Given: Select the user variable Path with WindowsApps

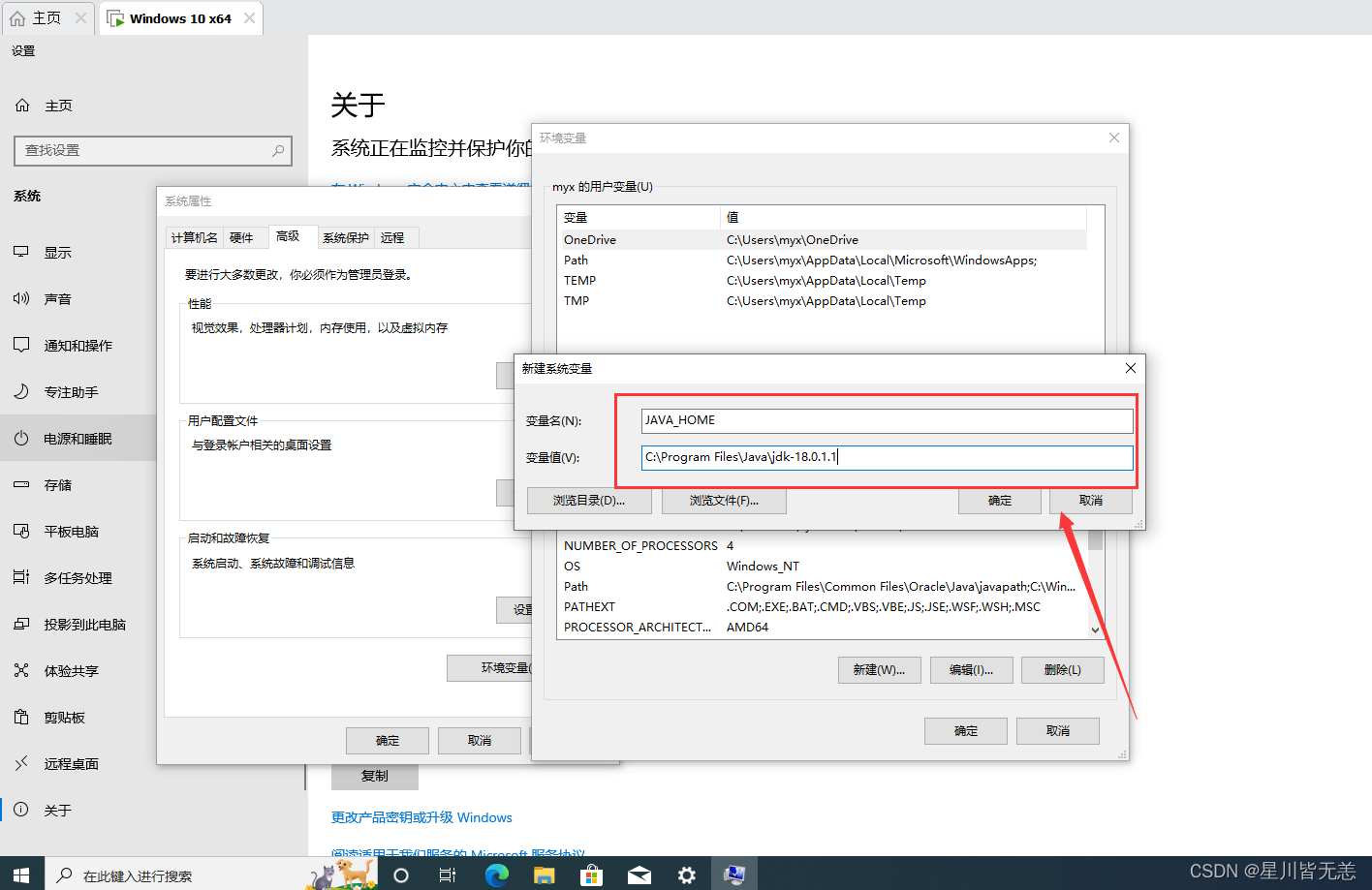Looking at the screenshot, I should pos(823,261).
